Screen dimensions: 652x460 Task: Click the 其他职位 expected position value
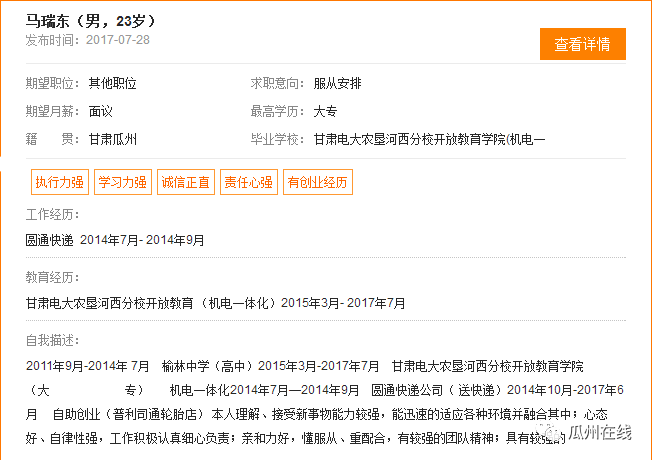tap(113, 84)
